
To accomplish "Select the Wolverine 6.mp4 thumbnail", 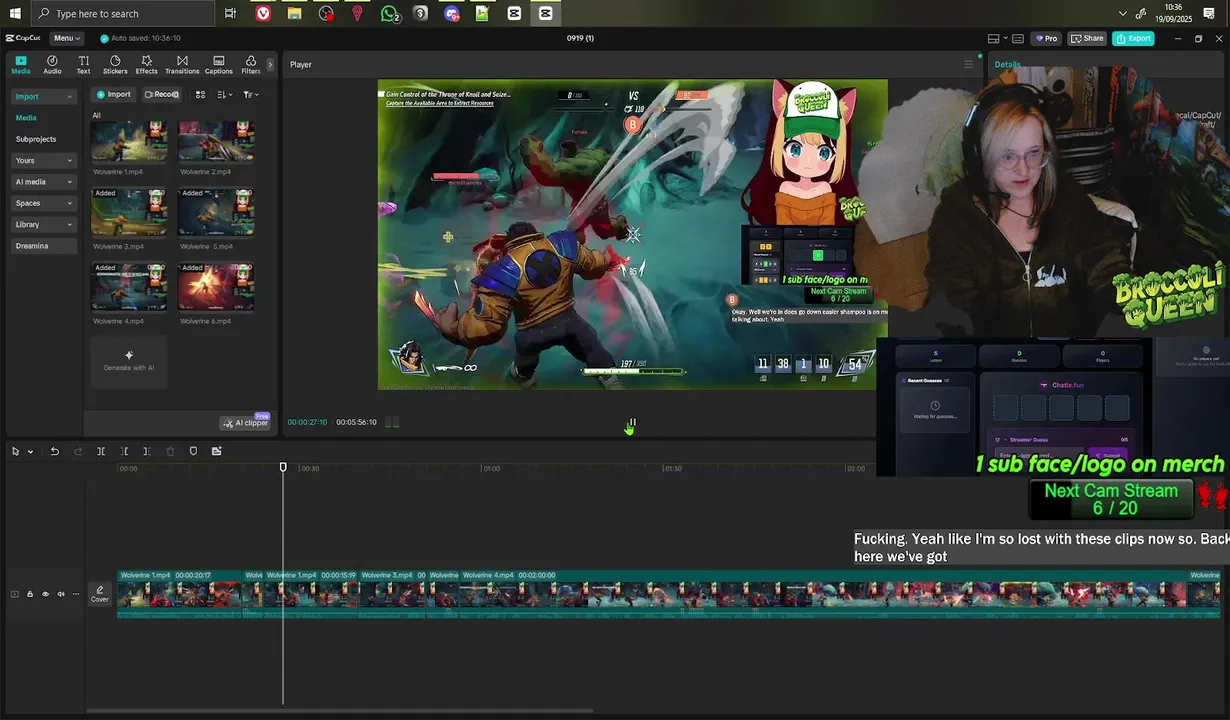I will [x=216, y=288].
